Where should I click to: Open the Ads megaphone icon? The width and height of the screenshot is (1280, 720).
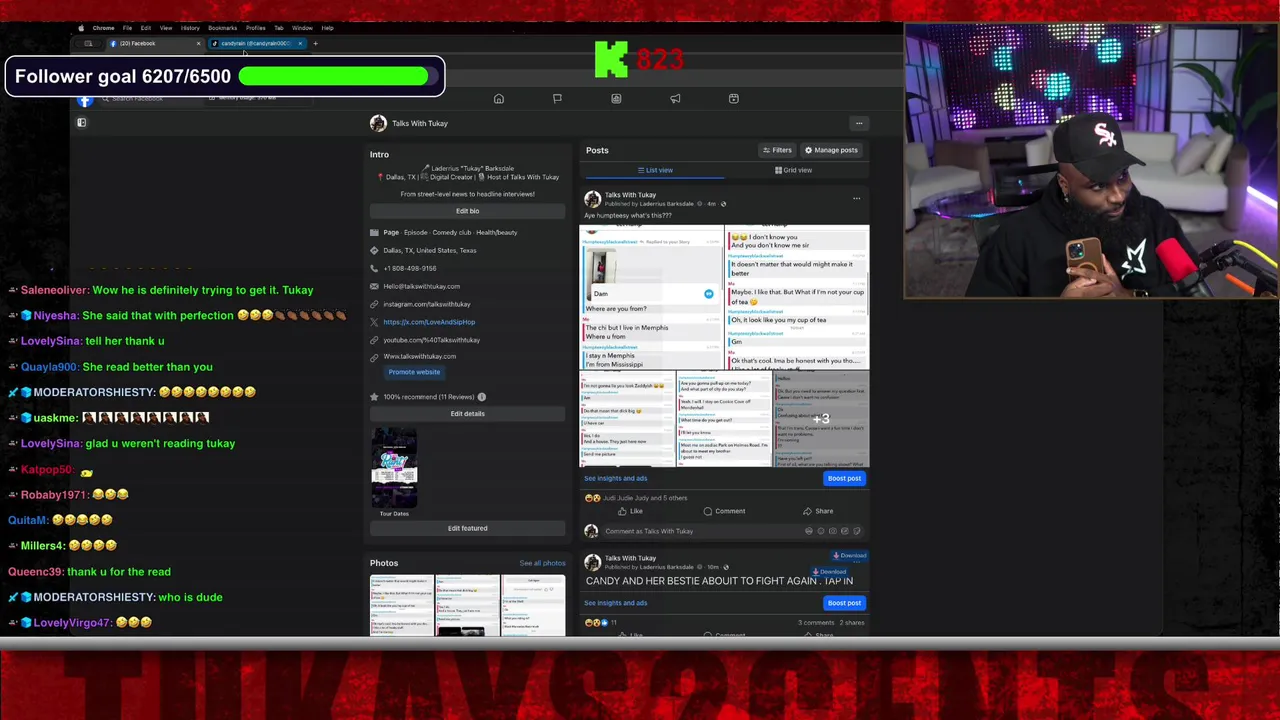point(675,99)
